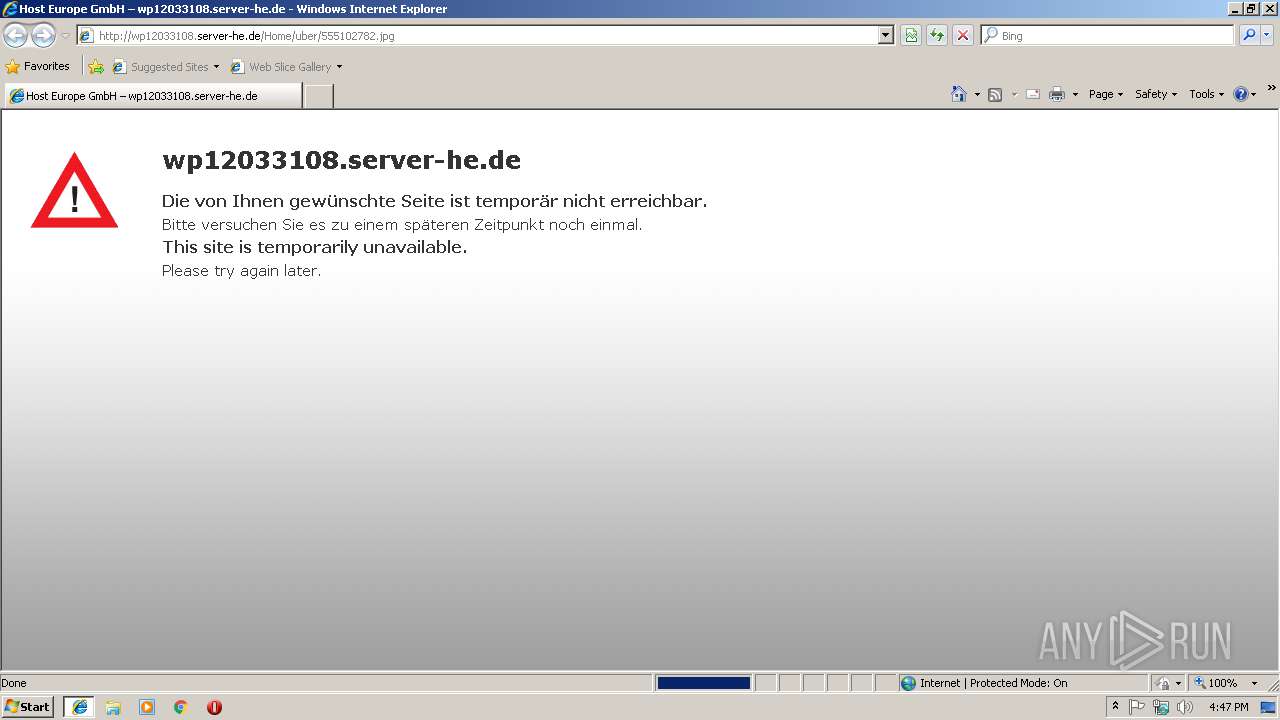
Task: Click the 'Bitte versuchen Sie es' line
Action: [x=402, y=225]
